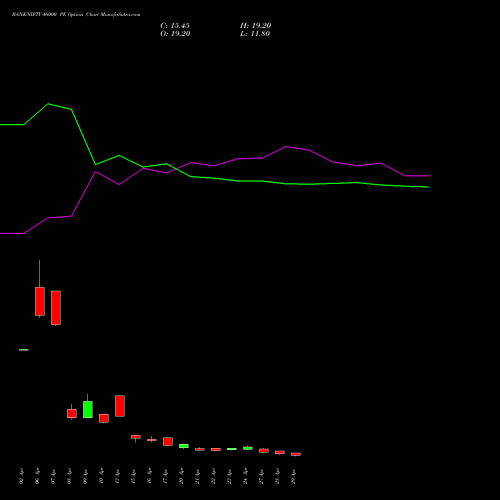
Task: Select the red candle above 08 Apr
Action: click(72, 413)
